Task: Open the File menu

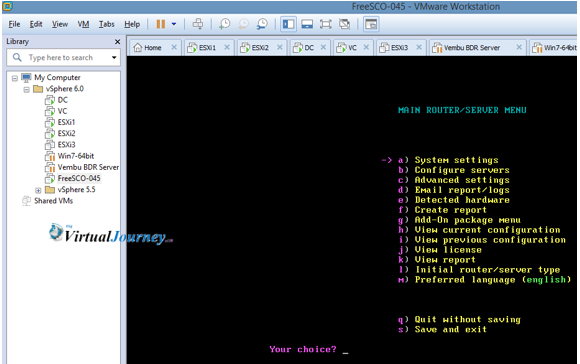Action: (14, 24)
